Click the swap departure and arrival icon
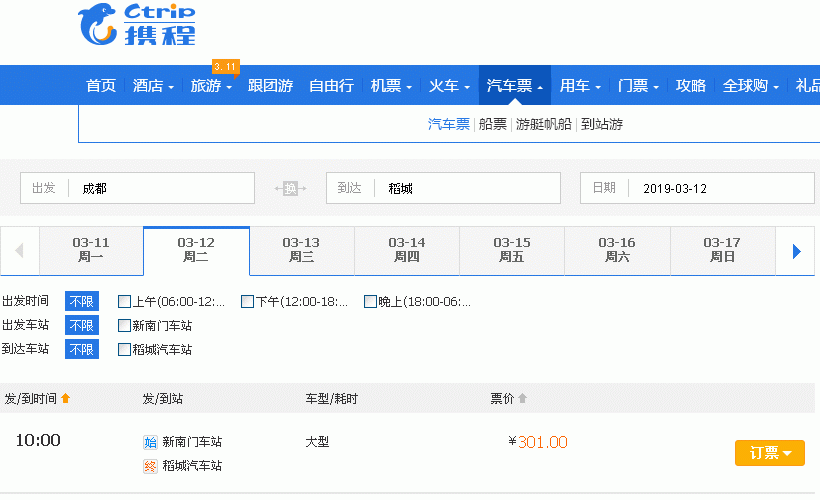The width and height of the screenshot is (820, 500). [290, 188]
